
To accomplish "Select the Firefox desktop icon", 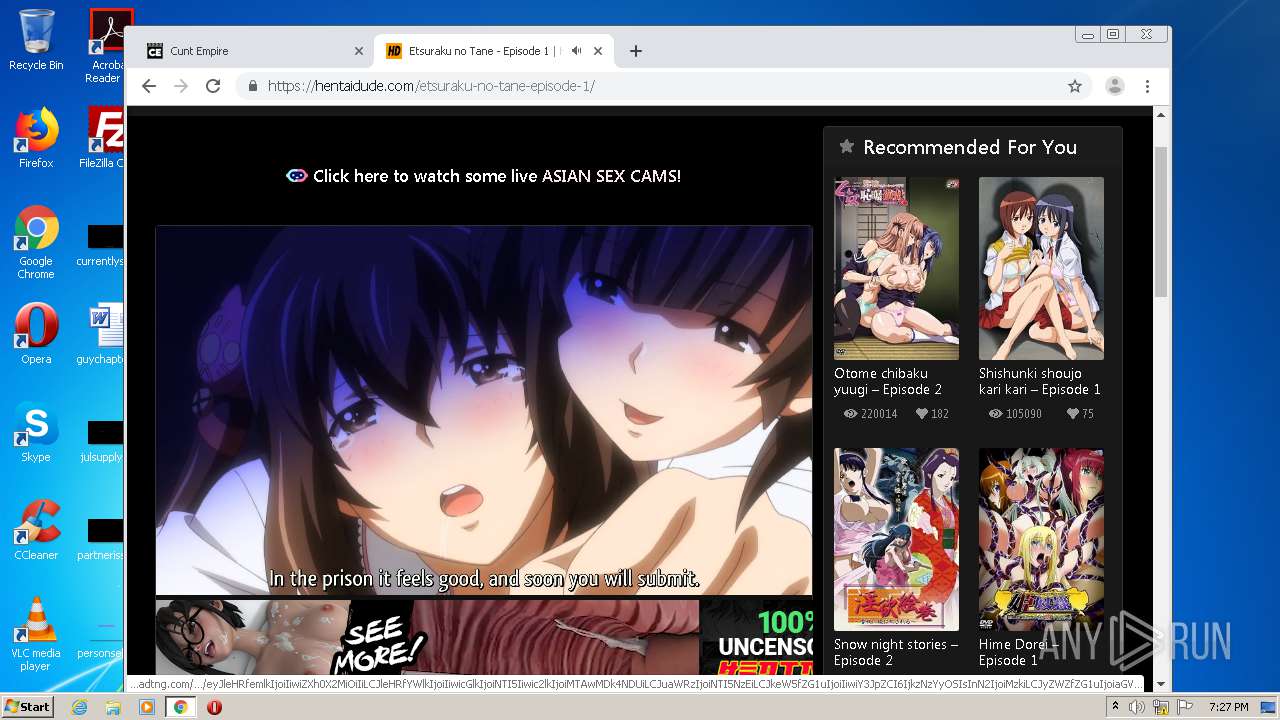I will point(36,139).
